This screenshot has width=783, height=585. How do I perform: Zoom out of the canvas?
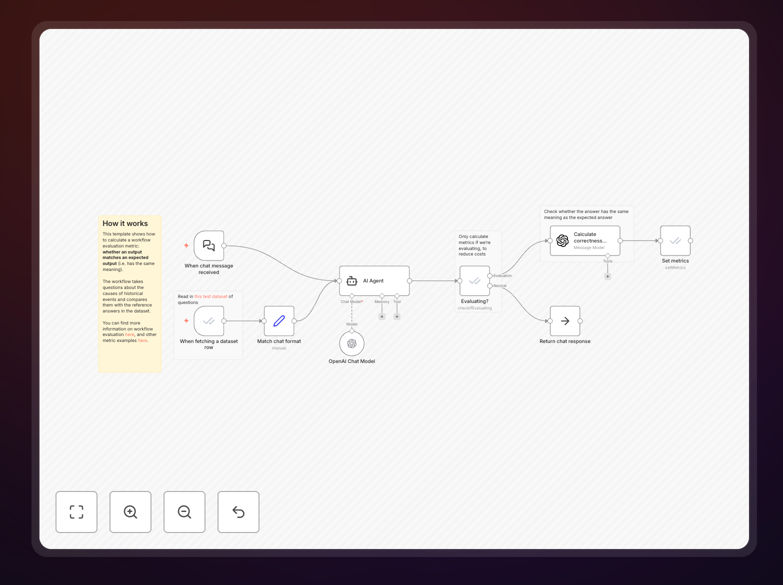184,512
